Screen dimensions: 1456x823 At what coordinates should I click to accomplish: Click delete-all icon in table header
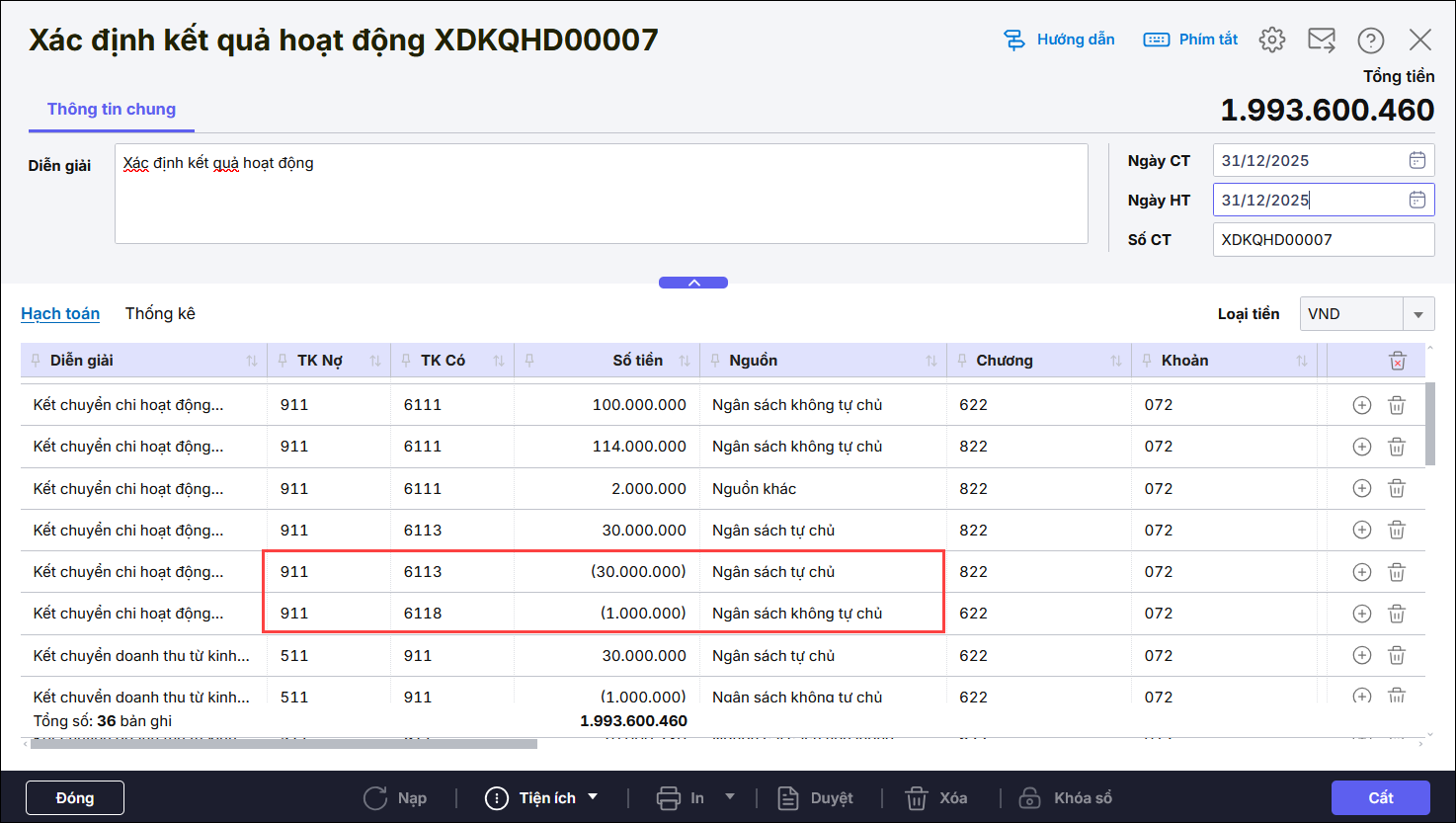pyautogui.click(x=1397, y=361)
